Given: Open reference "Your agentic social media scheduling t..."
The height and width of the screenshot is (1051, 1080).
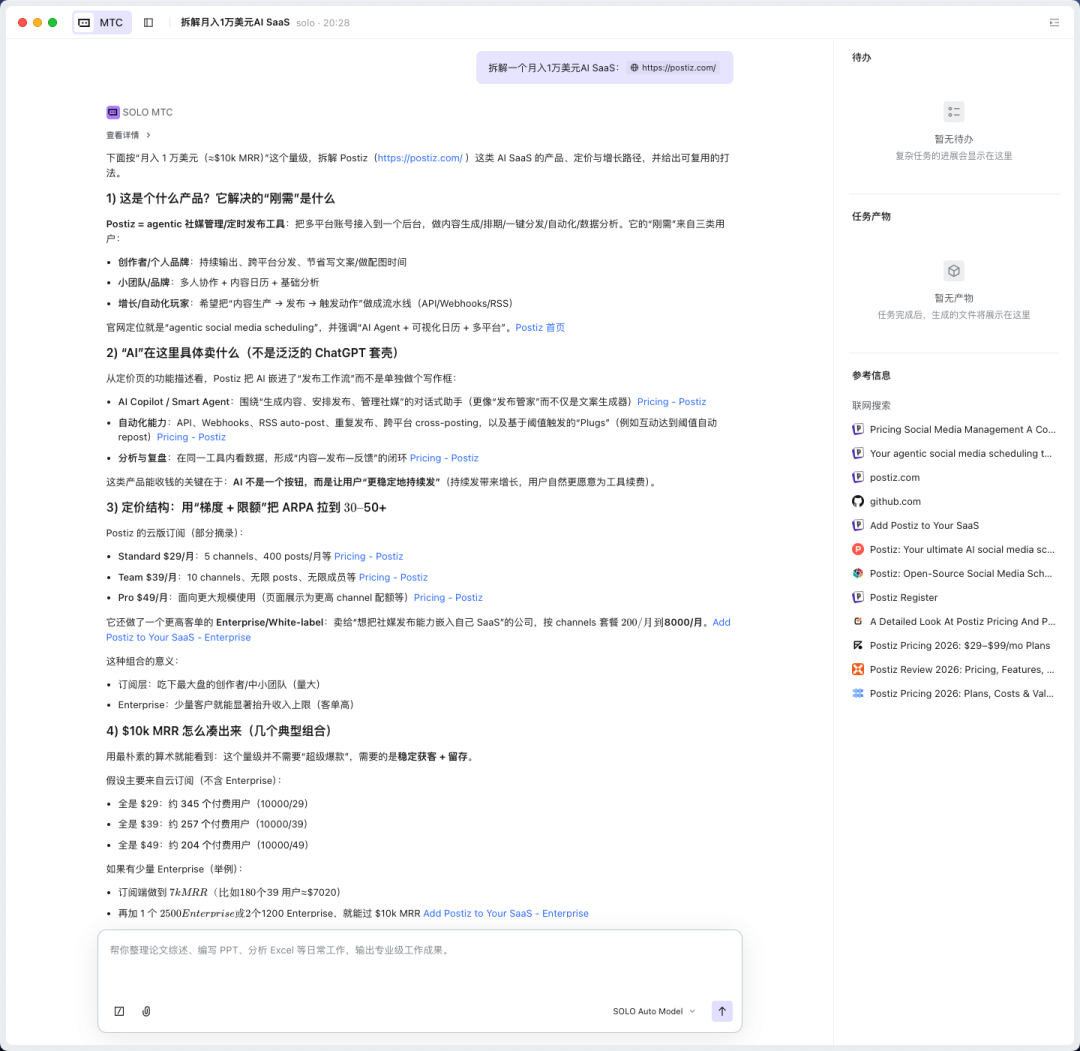Looking at the screenshot, I should [x=953, y=453].
